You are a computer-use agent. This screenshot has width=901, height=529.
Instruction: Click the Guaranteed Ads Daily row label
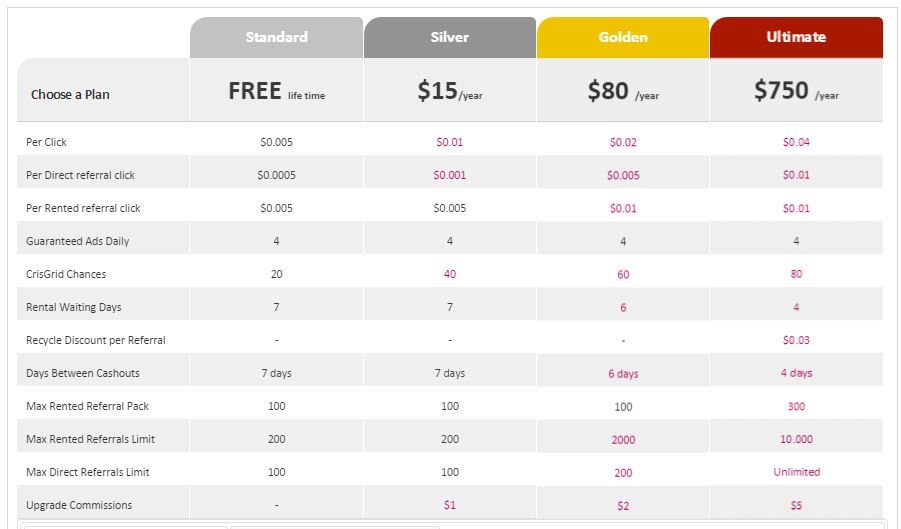77,241
